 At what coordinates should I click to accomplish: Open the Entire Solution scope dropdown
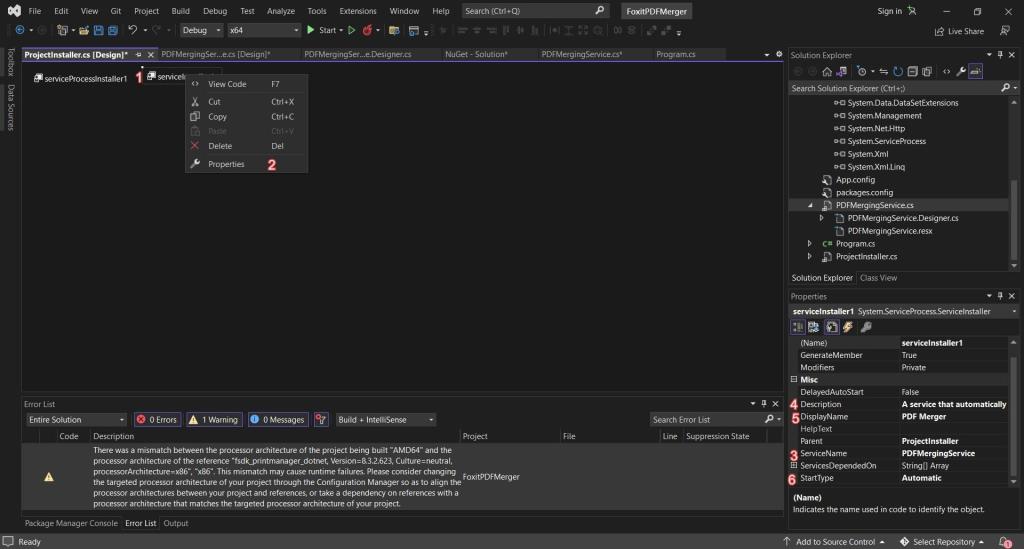[x=76, y=420]
